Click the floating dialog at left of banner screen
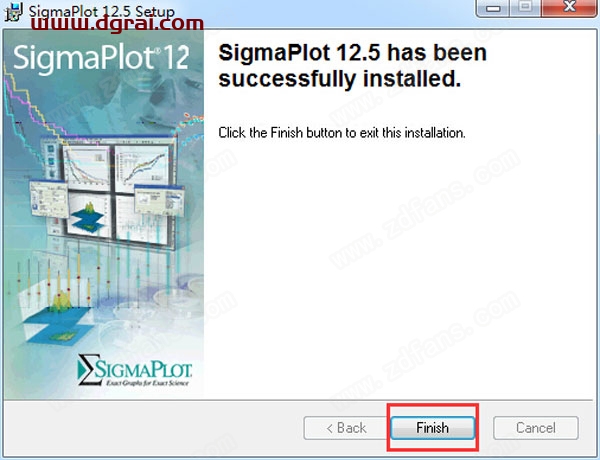The height and width of the screenshot is (460, 600). coord(49,199)
